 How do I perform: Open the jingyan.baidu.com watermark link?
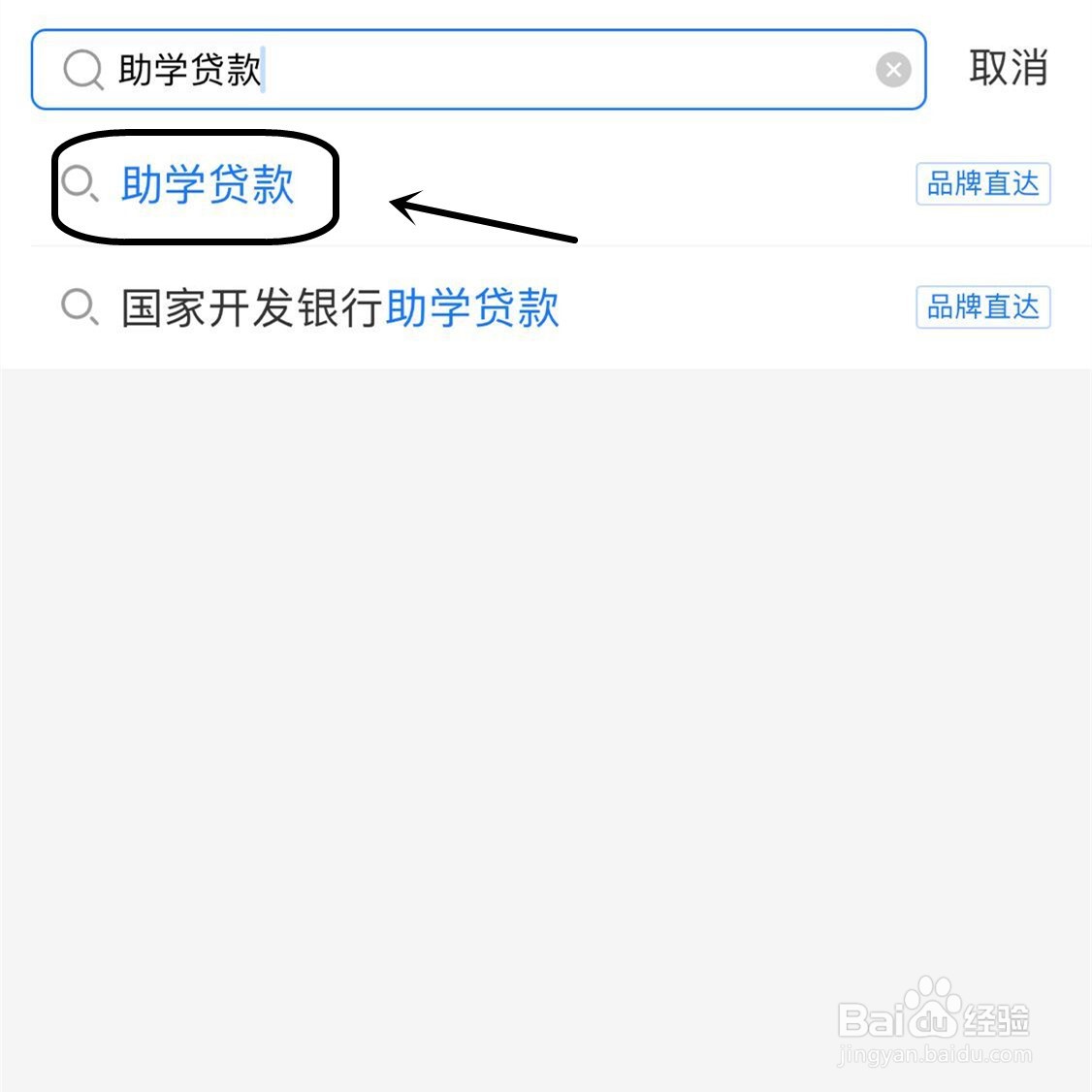tap(935, 1054)
